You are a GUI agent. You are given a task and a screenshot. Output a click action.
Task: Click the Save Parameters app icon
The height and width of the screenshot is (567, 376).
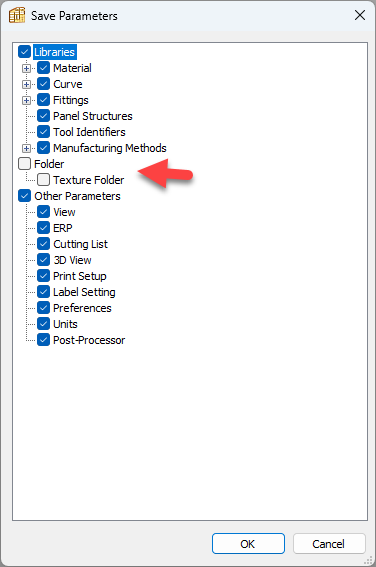pos(17,16)
